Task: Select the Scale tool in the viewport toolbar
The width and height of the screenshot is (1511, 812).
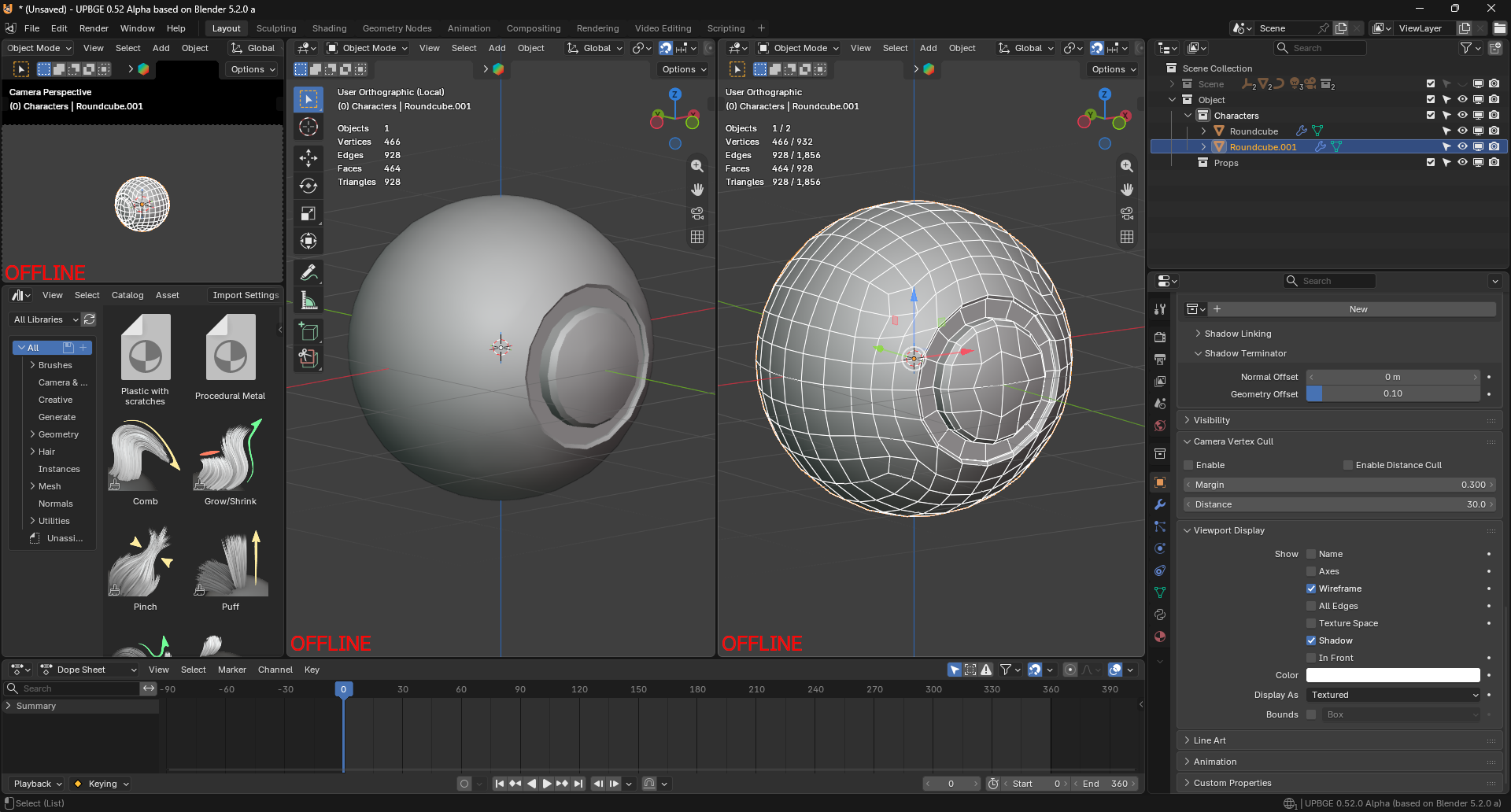Action: point(308,213)
